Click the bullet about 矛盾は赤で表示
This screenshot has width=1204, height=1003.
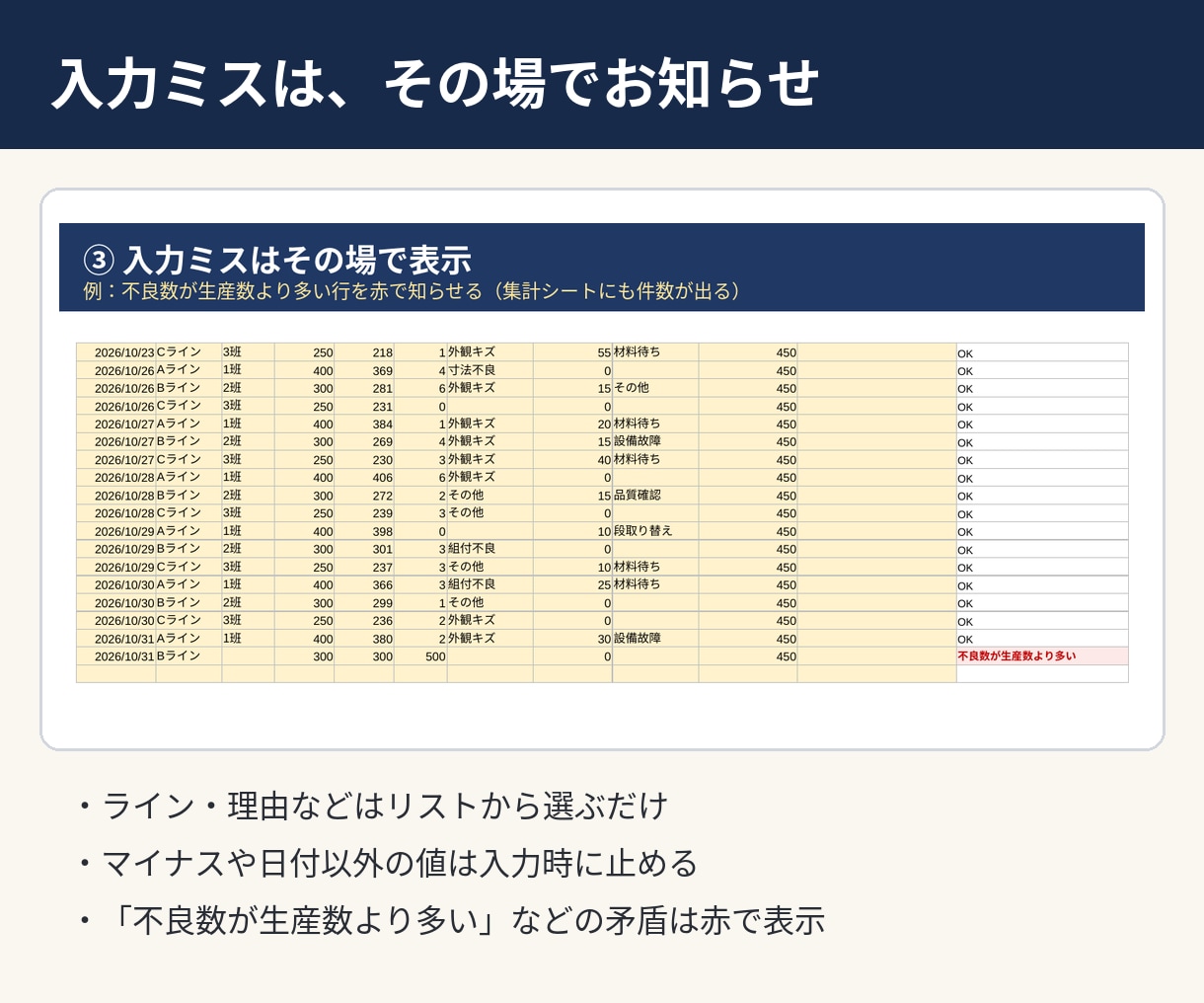[452, 921]
